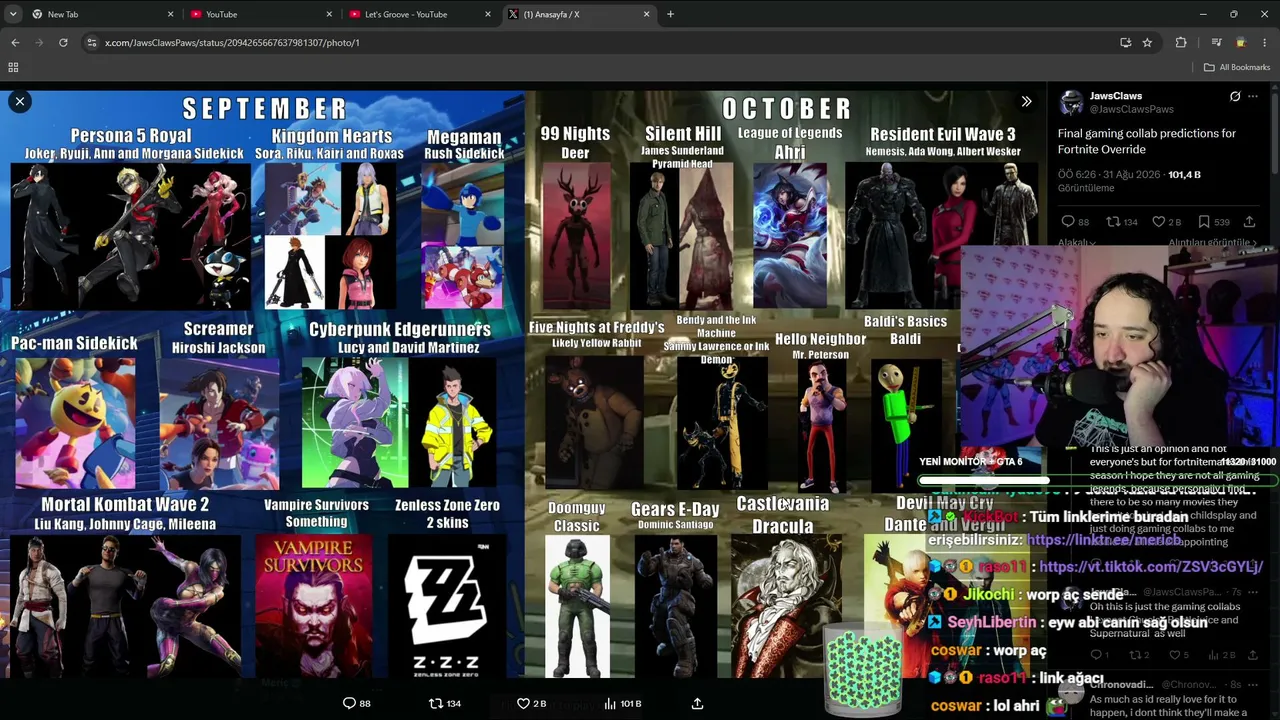This screenshot has height=720, width=1280.
Task: Open the tab search dropdown
Action: coord(12,14)
